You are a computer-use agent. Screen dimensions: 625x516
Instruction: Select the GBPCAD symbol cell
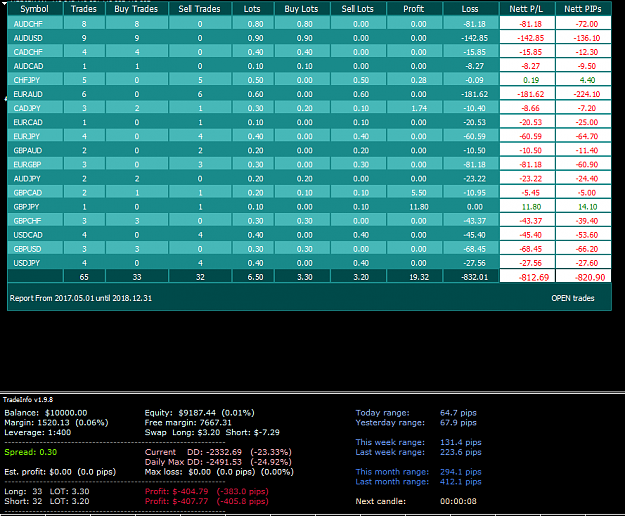(35, 193)
